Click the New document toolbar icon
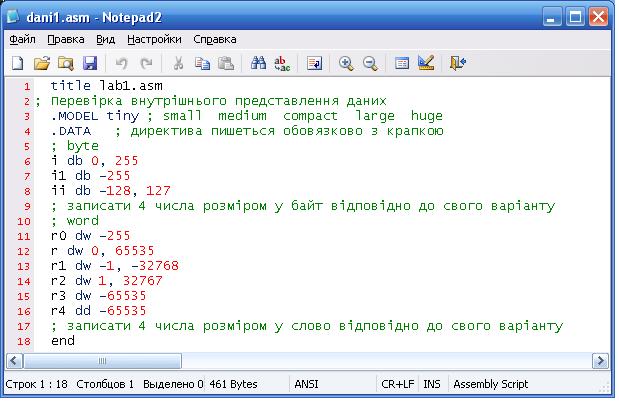Viewport: 619px width, 401px height. coord(18,63)
